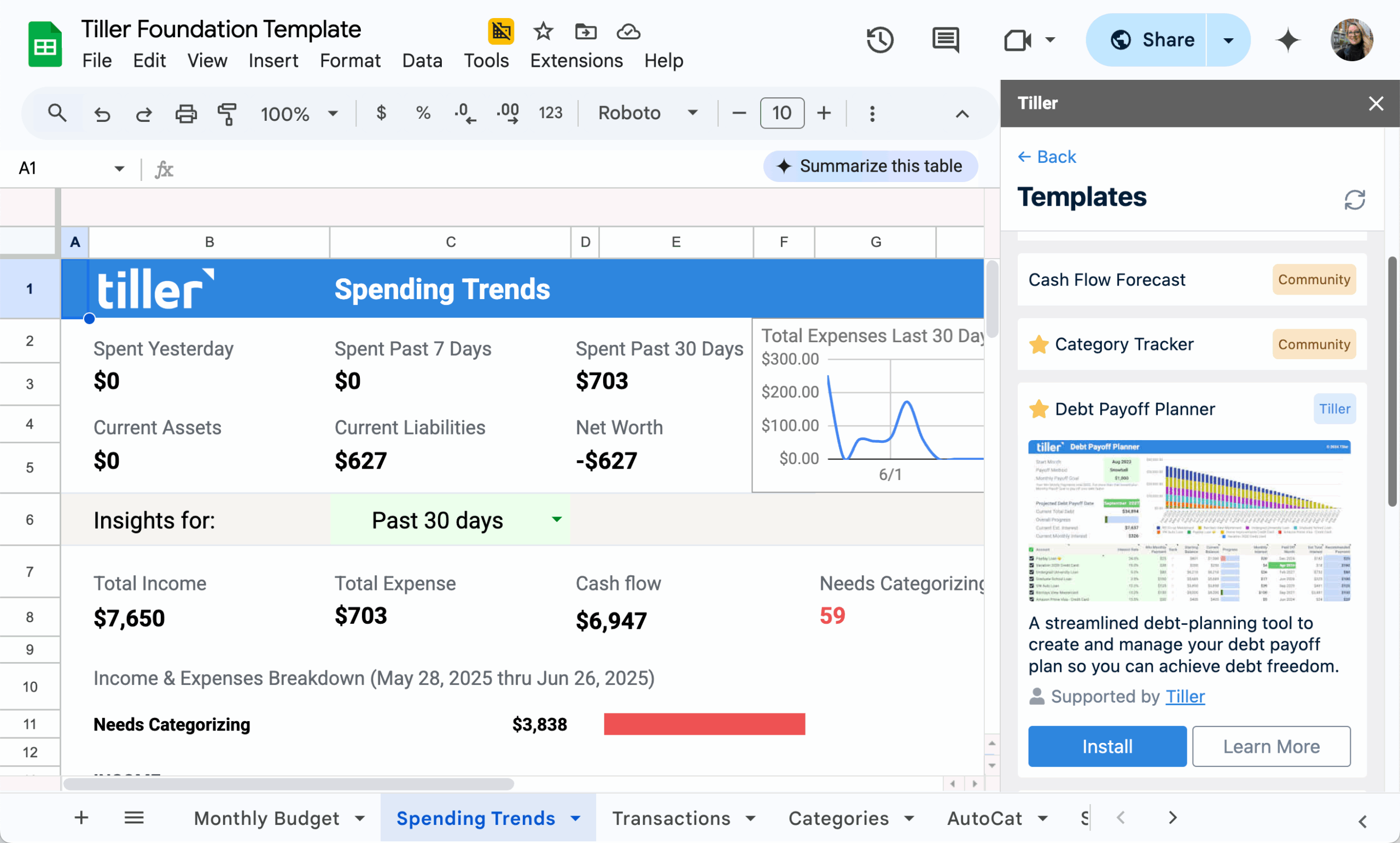Open the Extensions menu
1400x843 pixels.
tap(576, 60)
